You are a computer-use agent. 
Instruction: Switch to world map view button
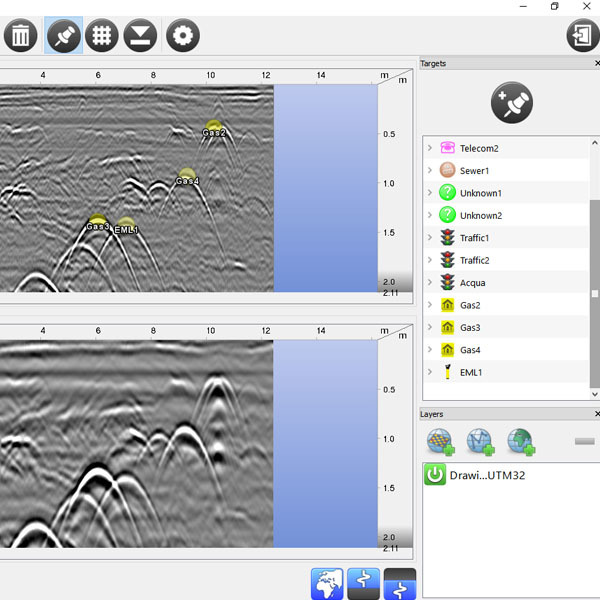(328, 583)
